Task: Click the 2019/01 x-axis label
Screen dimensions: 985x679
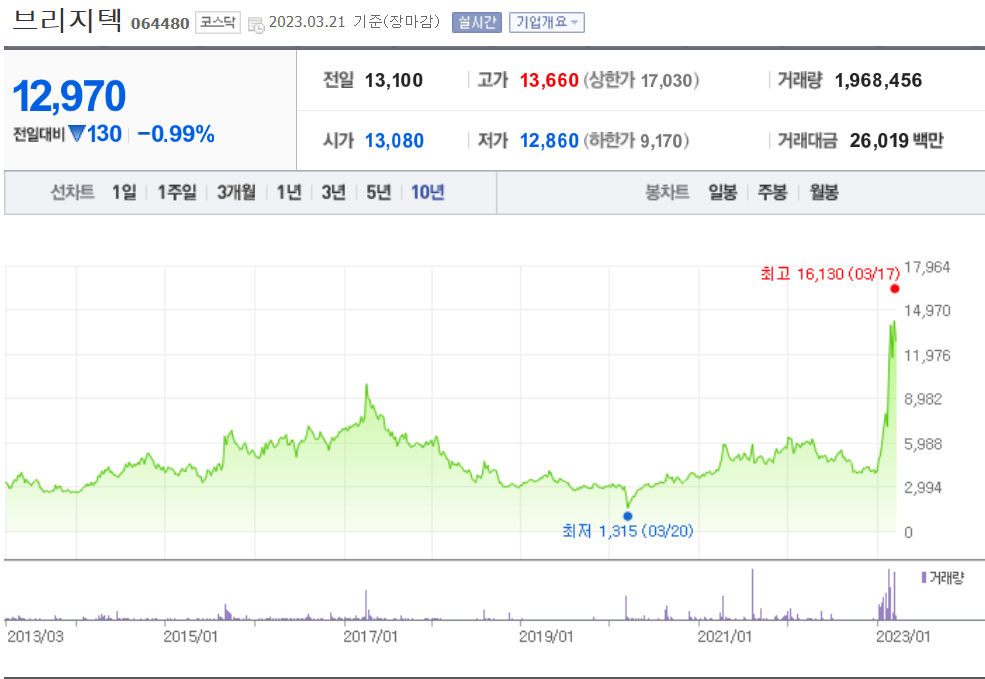Action: (546, 636)
